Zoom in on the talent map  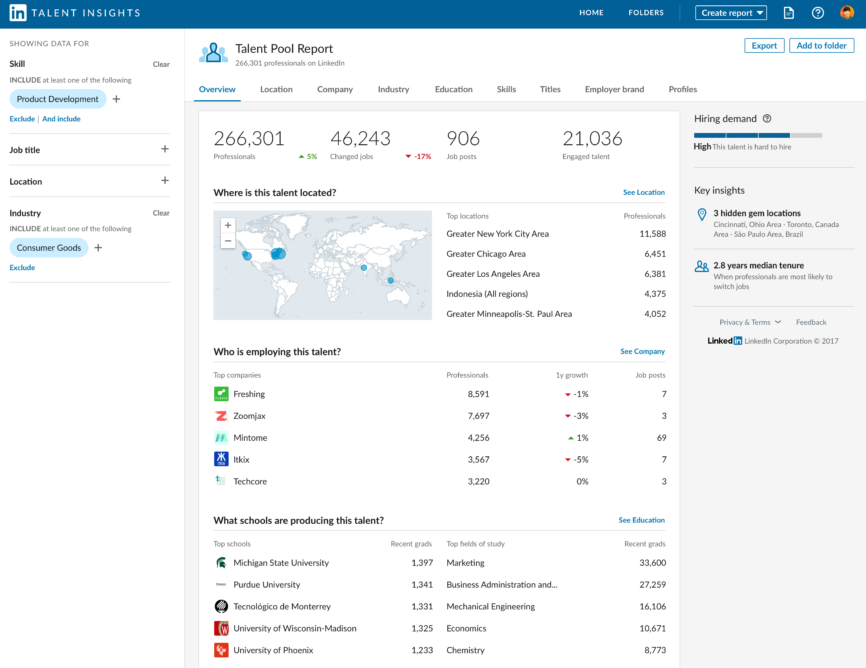click(x=228, y=225)
